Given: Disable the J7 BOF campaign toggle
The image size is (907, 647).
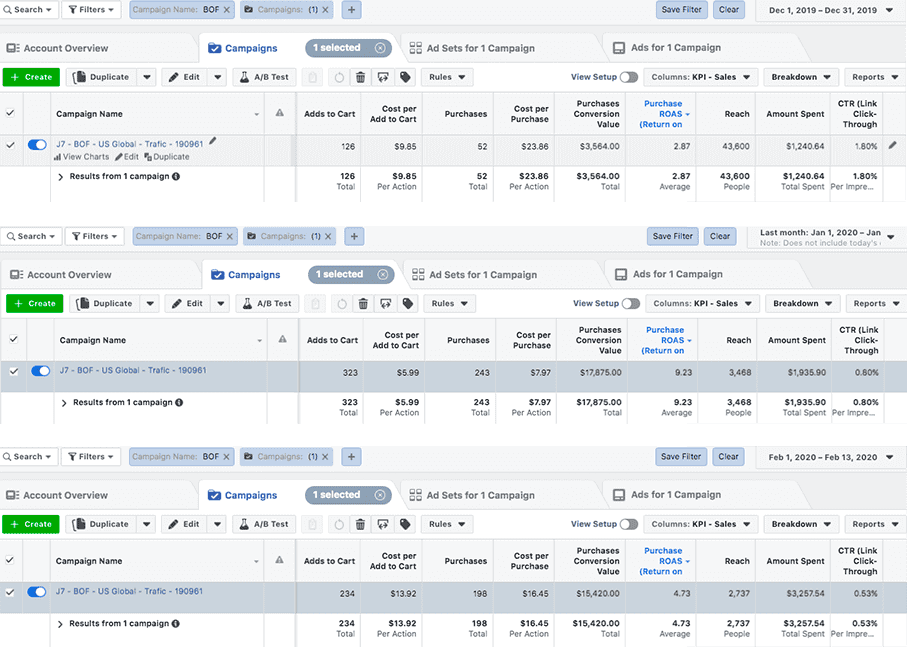Looking at the screenshot, I should click(37, 143).
